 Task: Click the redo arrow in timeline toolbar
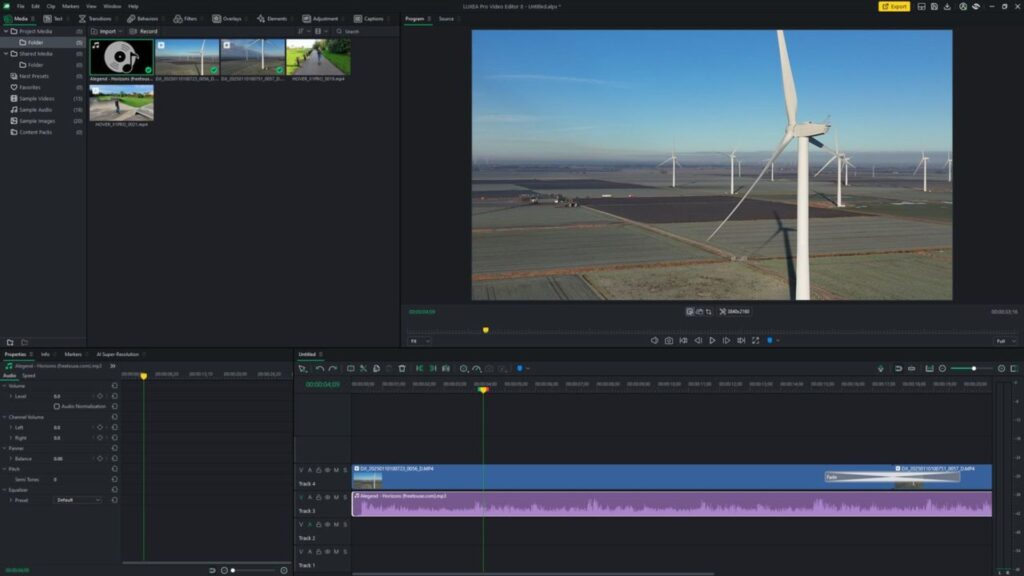click(x=332, y=369)
